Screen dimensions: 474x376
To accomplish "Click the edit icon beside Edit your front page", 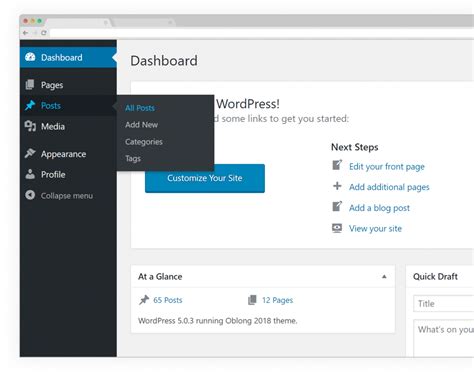I will [337, 165].
